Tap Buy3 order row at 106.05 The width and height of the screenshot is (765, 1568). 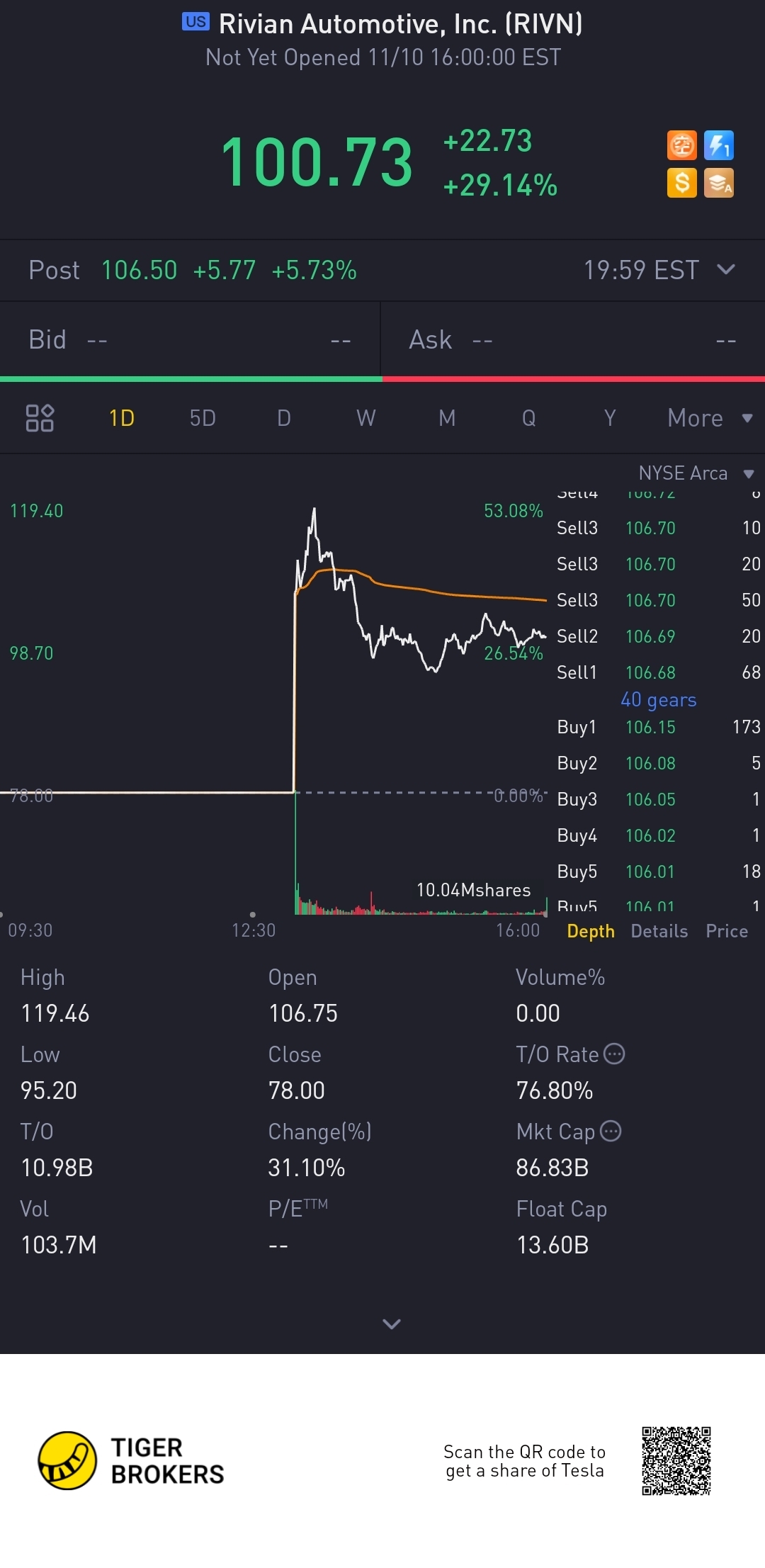(x=659, y=799)
